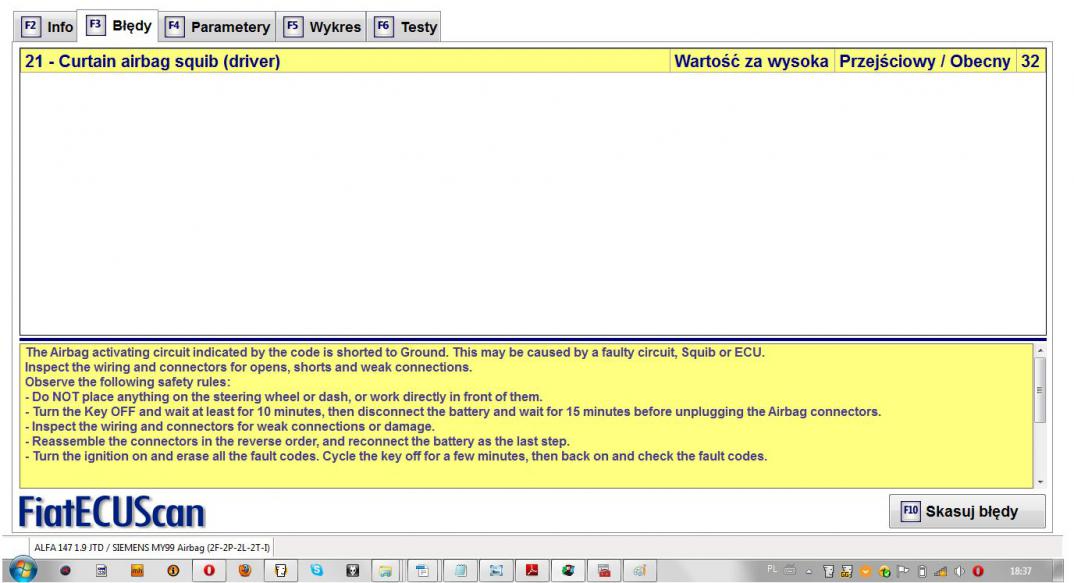1074x583 pixels.
Task: Click the battery tray icon
Action: [x=922, y=571]
